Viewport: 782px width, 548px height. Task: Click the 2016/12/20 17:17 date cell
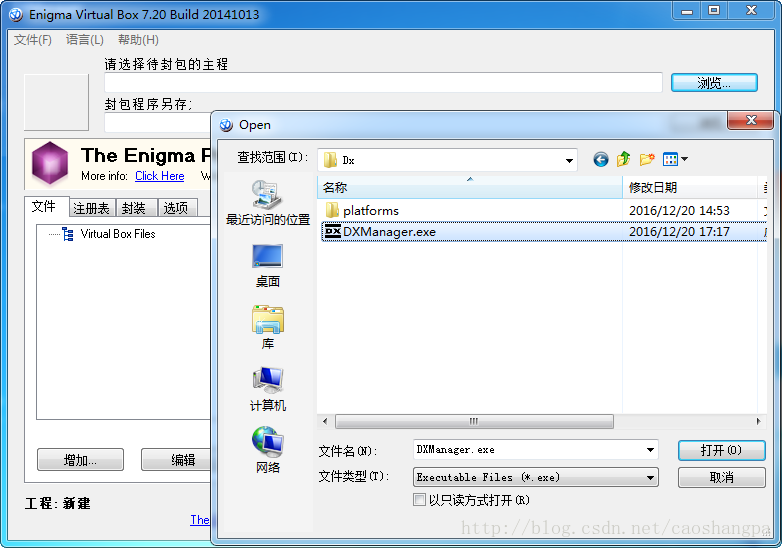[x=679, y=232]
